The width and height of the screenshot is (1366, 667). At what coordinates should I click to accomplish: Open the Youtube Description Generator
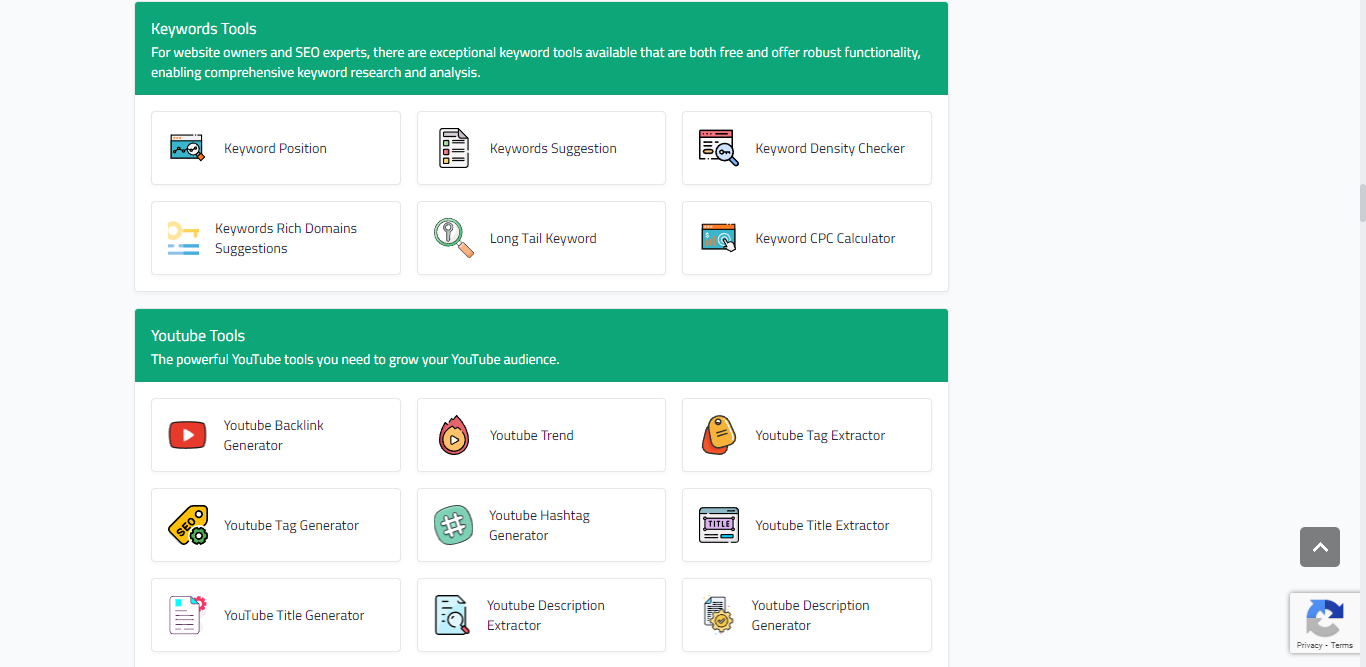[807, 615]
